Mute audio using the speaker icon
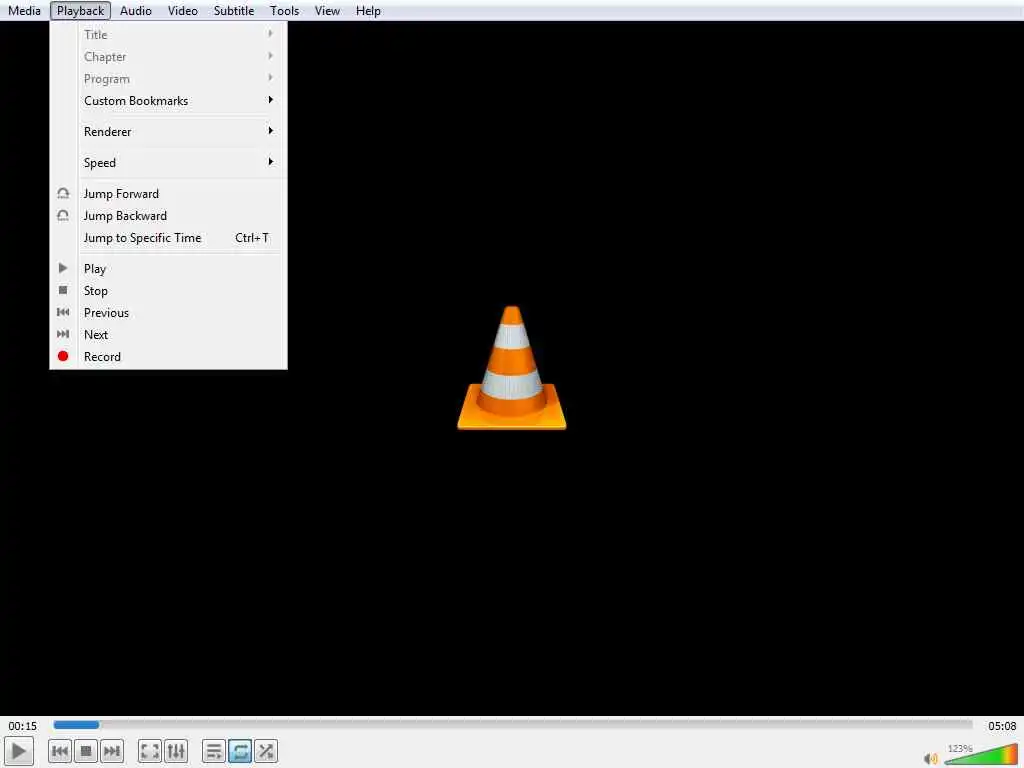Viewport: 1024px width, 768px height. point(931,758)
